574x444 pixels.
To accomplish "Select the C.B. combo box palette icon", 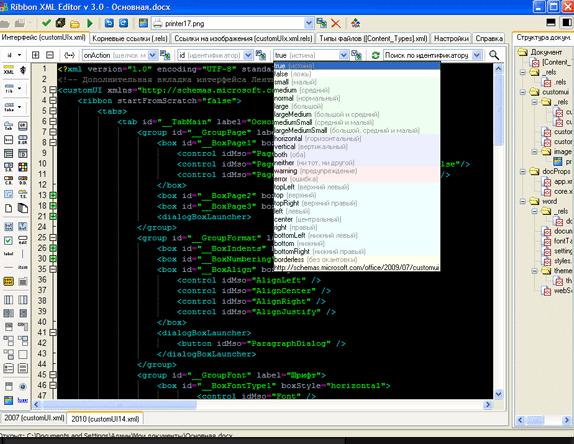I will [x=8, y=180].
